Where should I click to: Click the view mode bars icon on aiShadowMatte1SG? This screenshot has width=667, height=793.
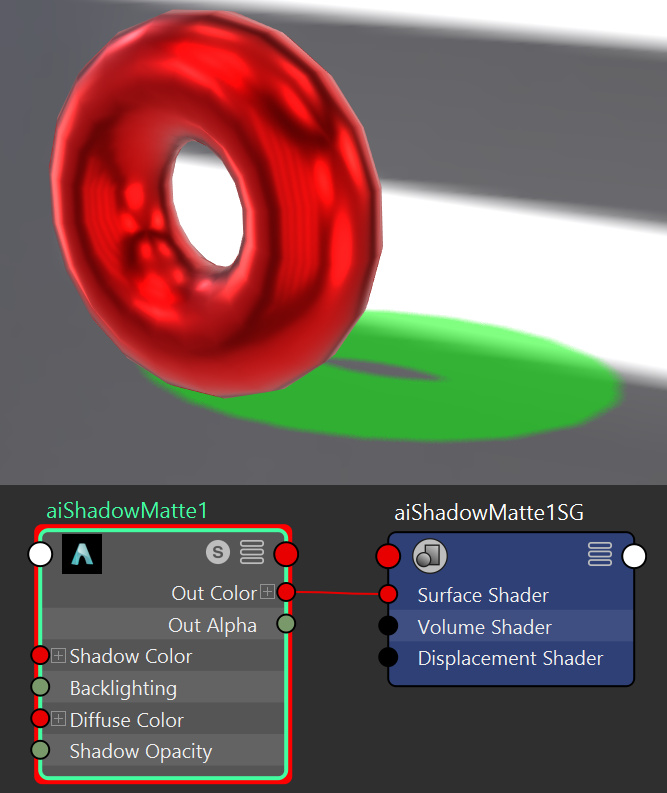coord(600,554)
